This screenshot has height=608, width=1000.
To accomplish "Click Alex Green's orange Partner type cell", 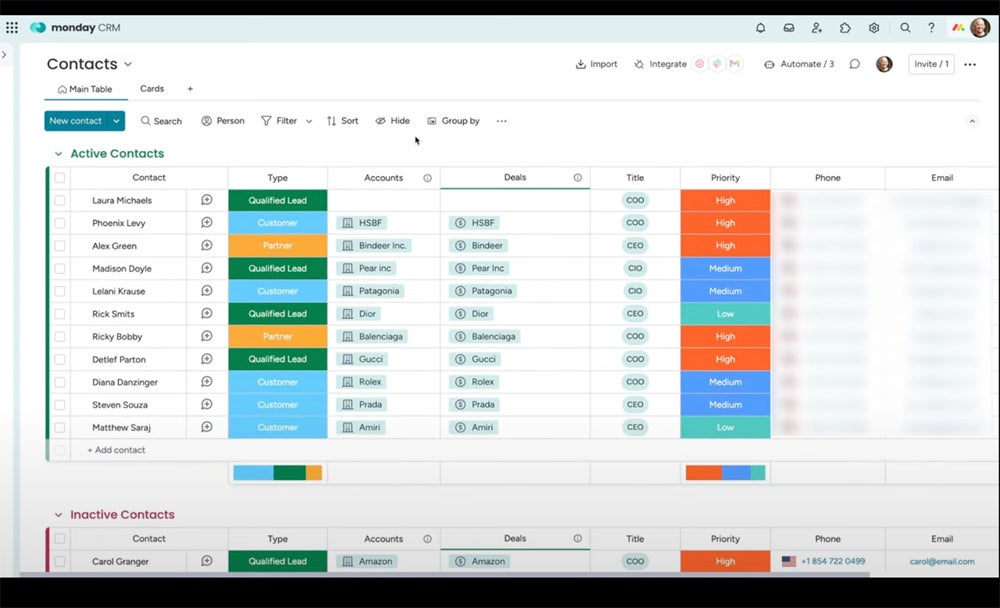I will coord(277,246).
